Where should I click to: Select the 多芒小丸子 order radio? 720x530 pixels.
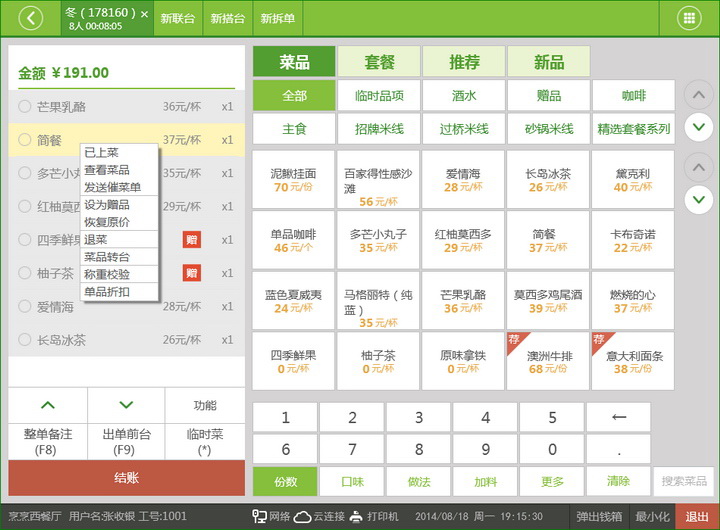coord(24,173)
